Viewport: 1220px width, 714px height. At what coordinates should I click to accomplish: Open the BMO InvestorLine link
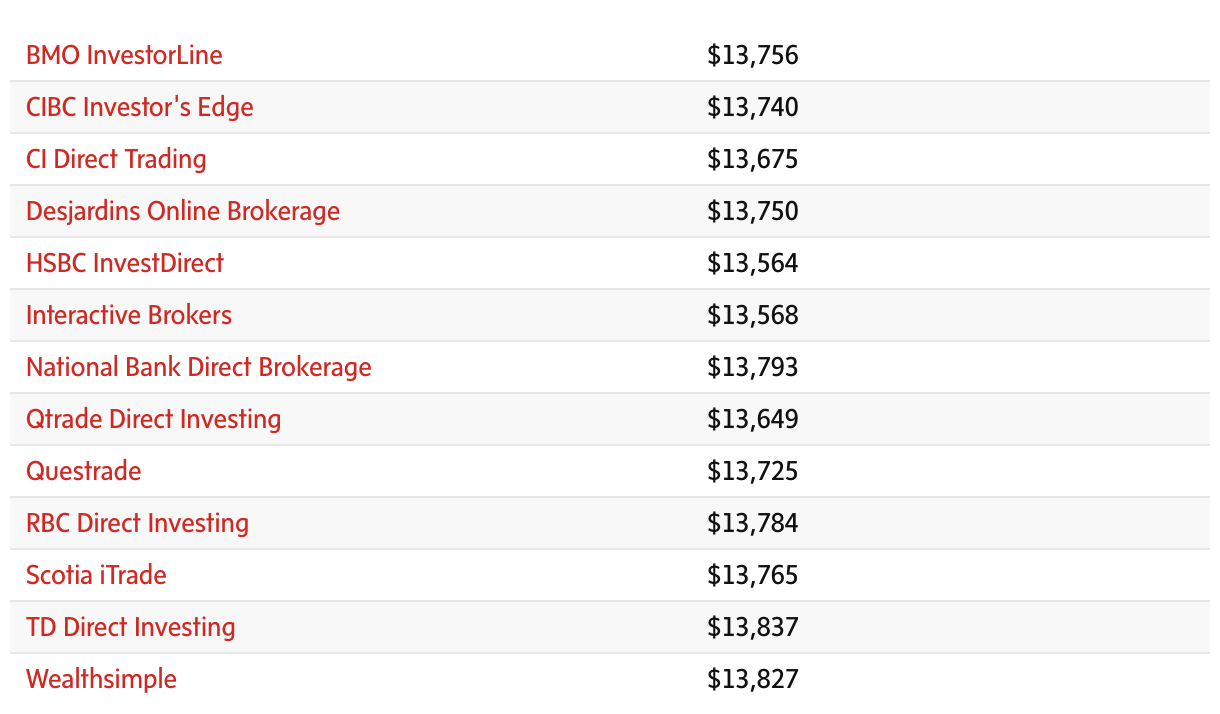(x=124, y=55)
